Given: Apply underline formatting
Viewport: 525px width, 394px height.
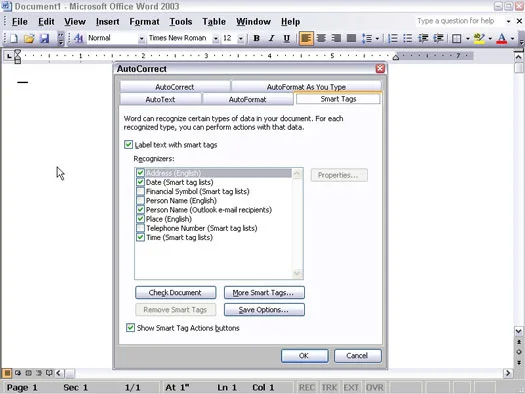Looking at the screenshot, I should tap(287, 38).
